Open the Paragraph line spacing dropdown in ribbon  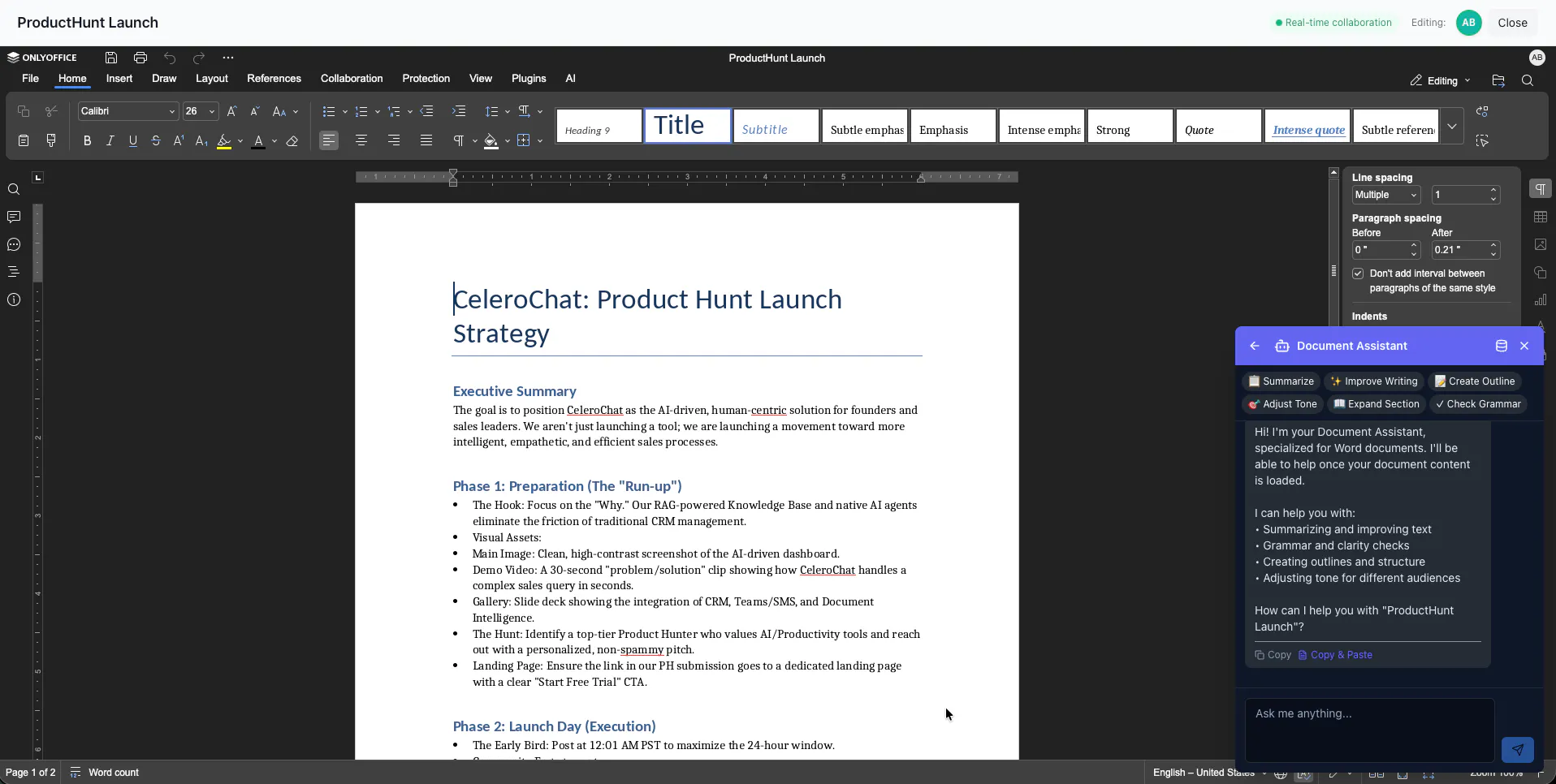tap(497, 111)
